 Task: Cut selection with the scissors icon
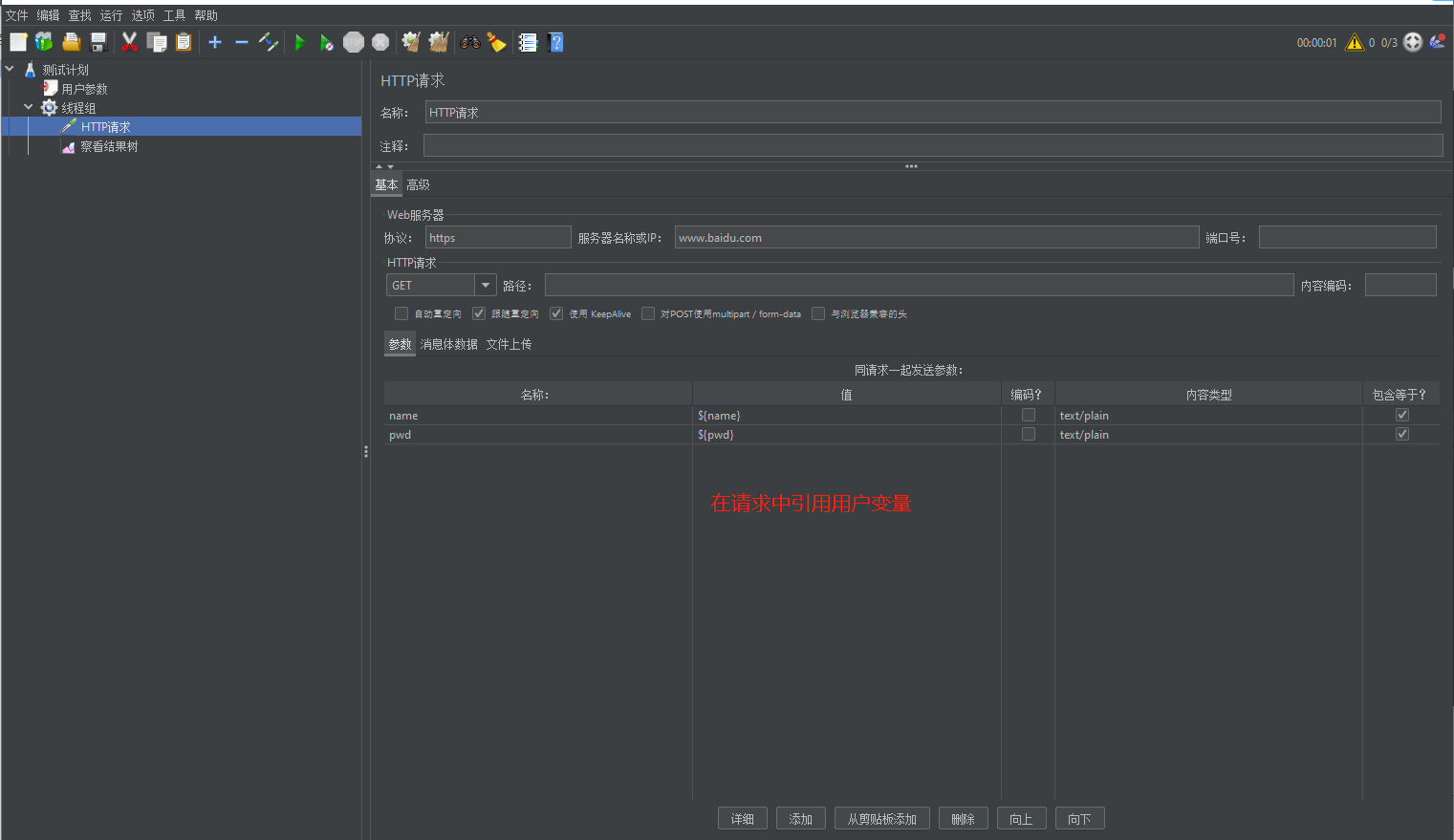tap(129, 42)
